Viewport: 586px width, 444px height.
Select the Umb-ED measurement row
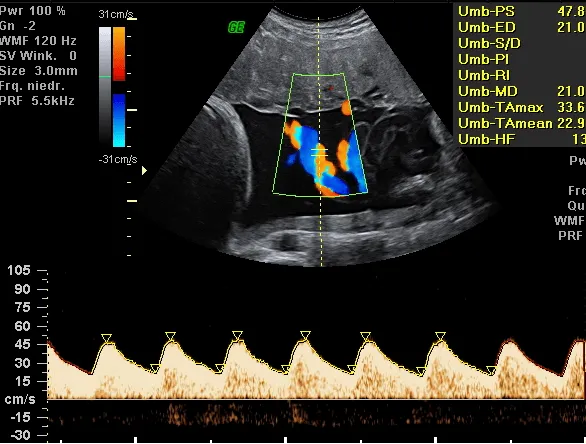pyautogui.click(x=521, y=27)
